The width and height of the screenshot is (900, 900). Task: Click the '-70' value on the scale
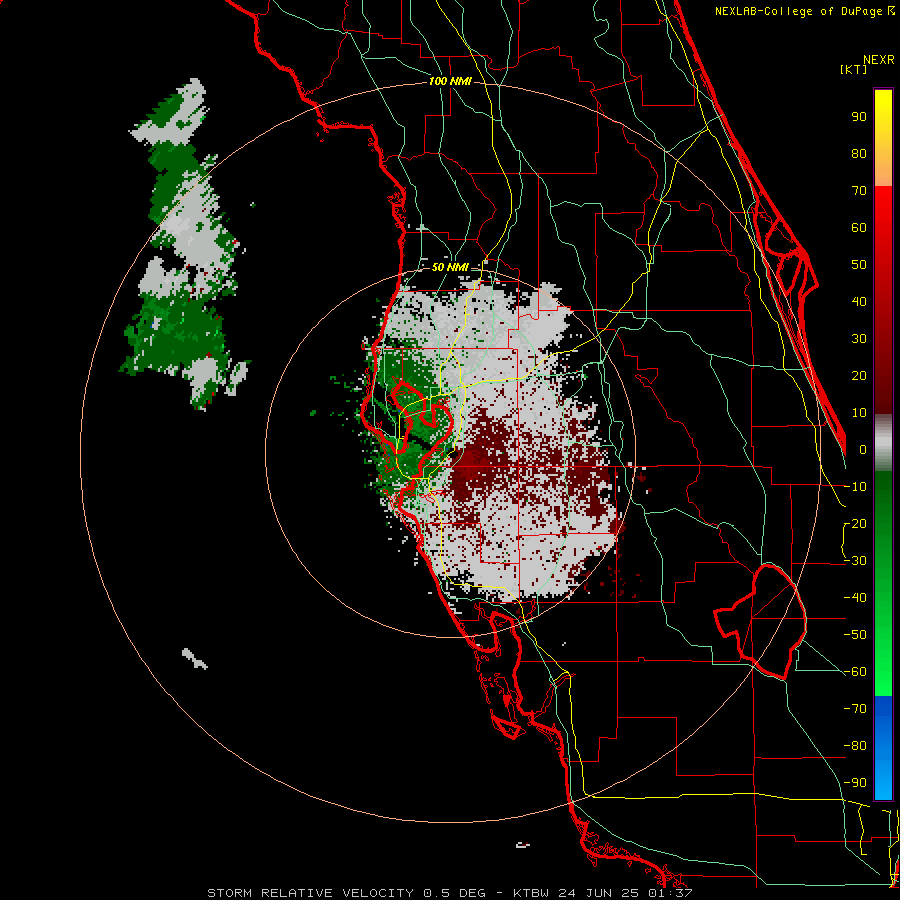(x=855, y=708)
